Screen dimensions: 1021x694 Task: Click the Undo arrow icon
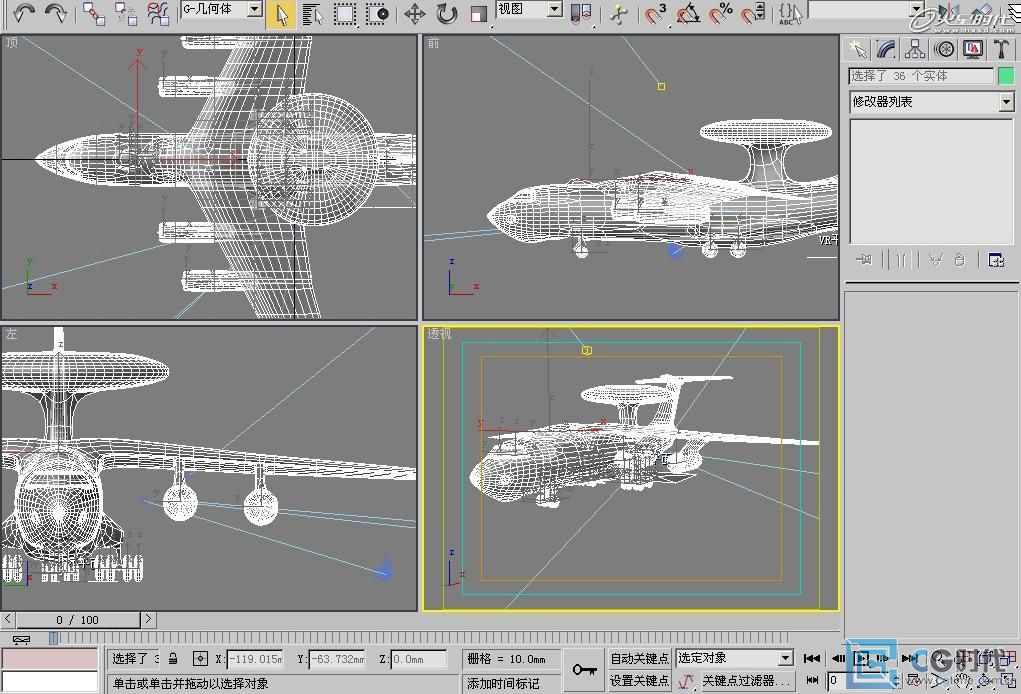(24, 13)
